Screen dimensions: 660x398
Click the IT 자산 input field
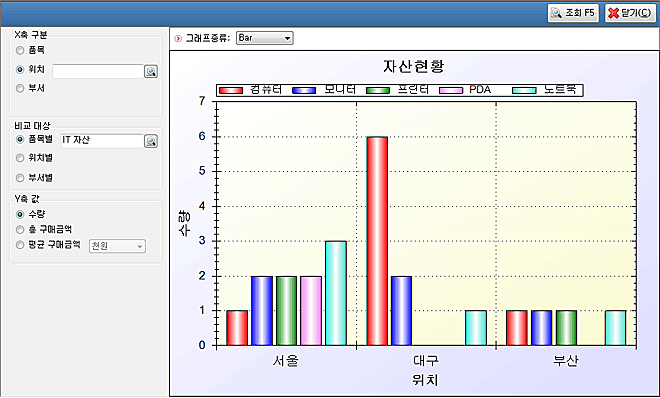coord(102,141)
